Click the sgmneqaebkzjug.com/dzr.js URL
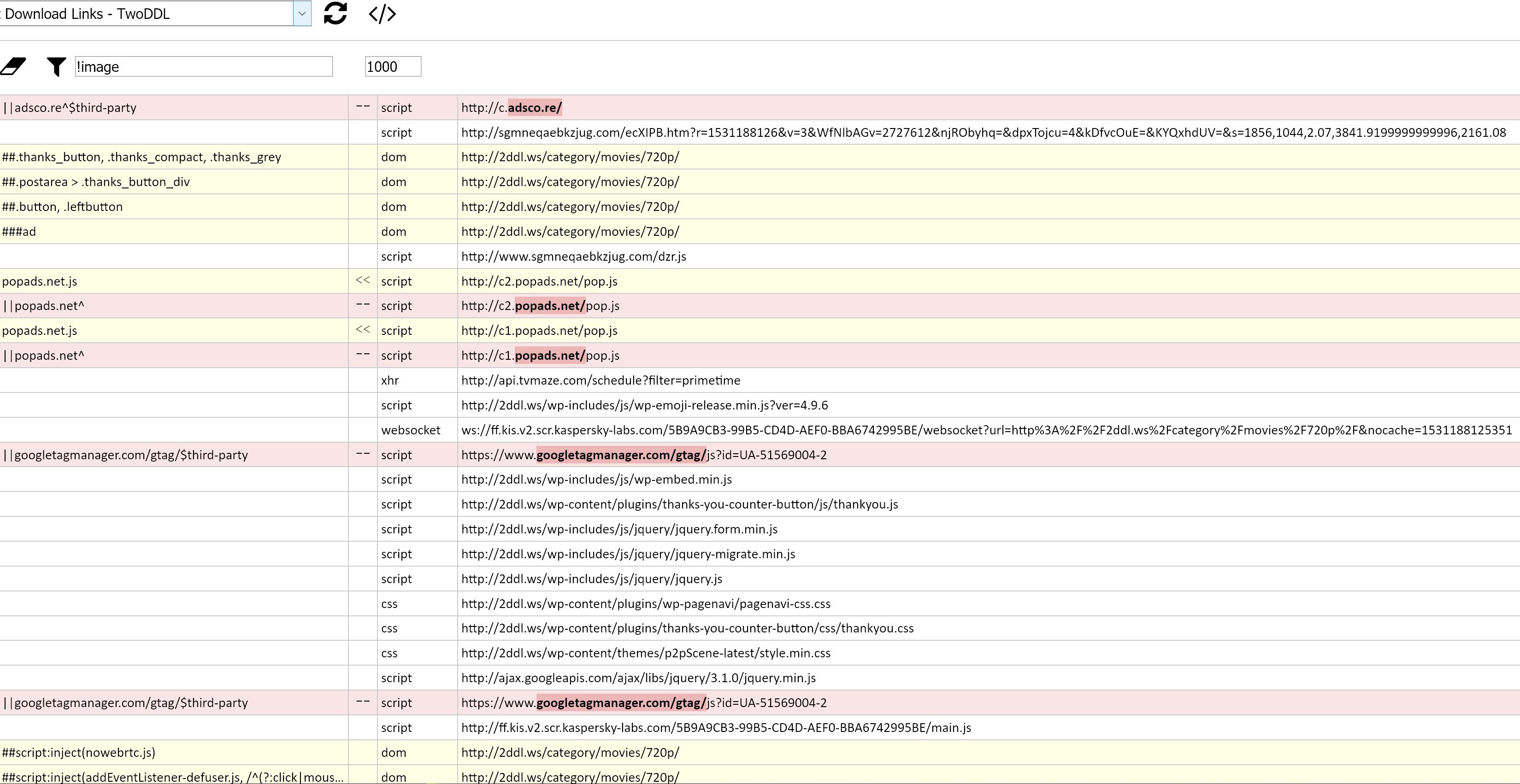The height and width of the screenshot is (784, 1520). point(573,257)
